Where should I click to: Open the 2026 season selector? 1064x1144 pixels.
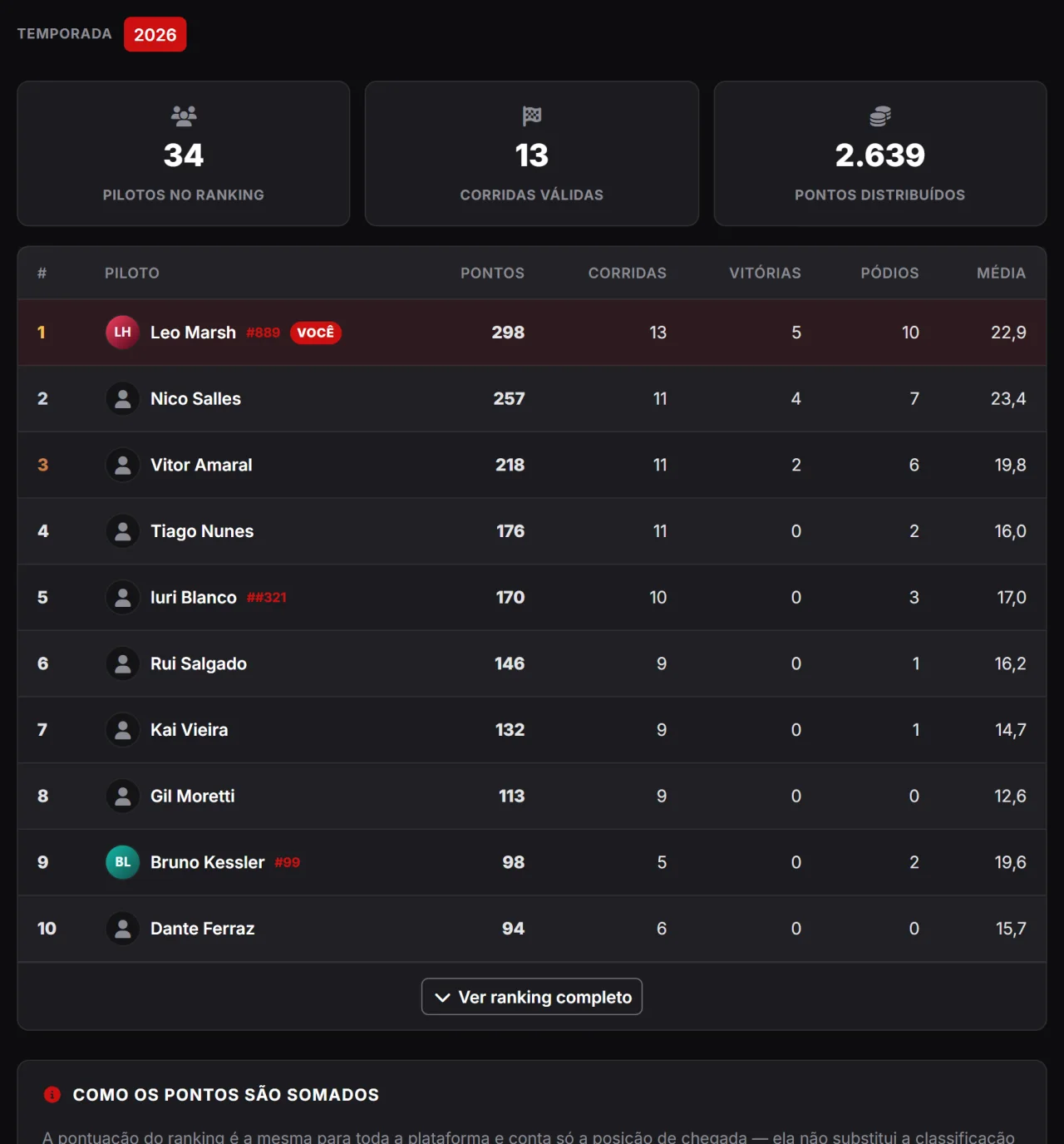[x=155, y=34]
